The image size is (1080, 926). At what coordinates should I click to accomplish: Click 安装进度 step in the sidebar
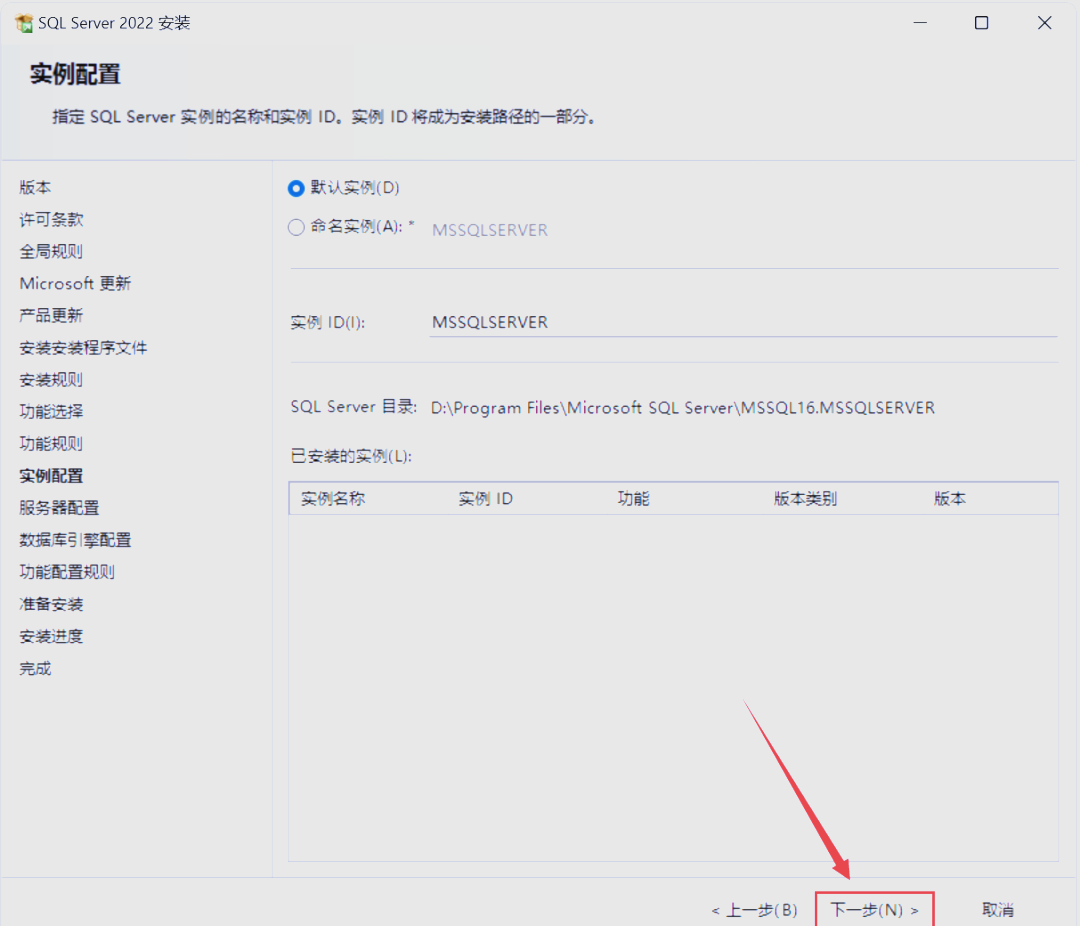51,637
